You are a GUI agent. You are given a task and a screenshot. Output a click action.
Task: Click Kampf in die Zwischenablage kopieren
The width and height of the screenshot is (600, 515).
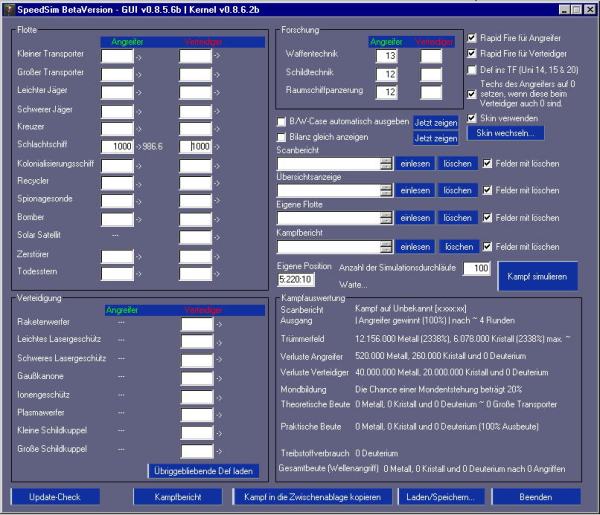tap(312, 497)
